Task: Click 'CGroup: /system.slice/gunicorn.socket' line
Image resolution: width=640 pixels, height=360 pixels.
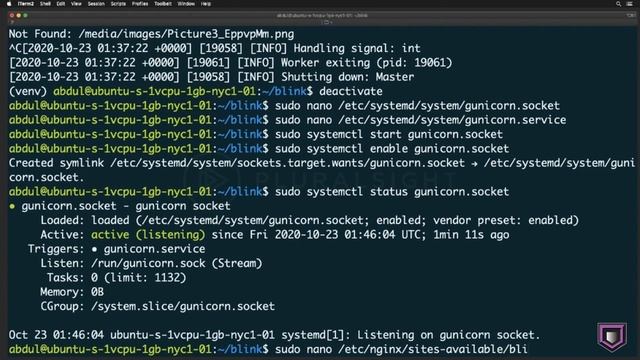Action: pos(158,306)
